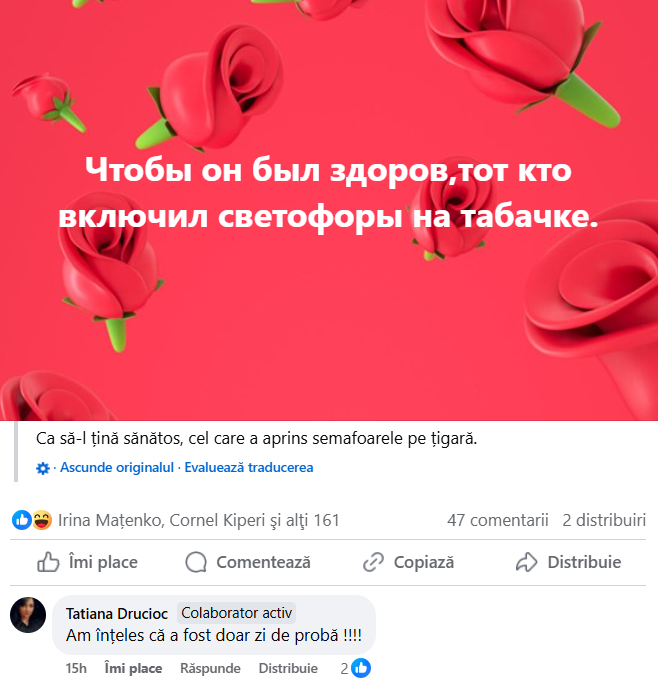Click the thumbs-up icon next to Îmi place
Screen dimensions: 658x678
tap(48, 562)
